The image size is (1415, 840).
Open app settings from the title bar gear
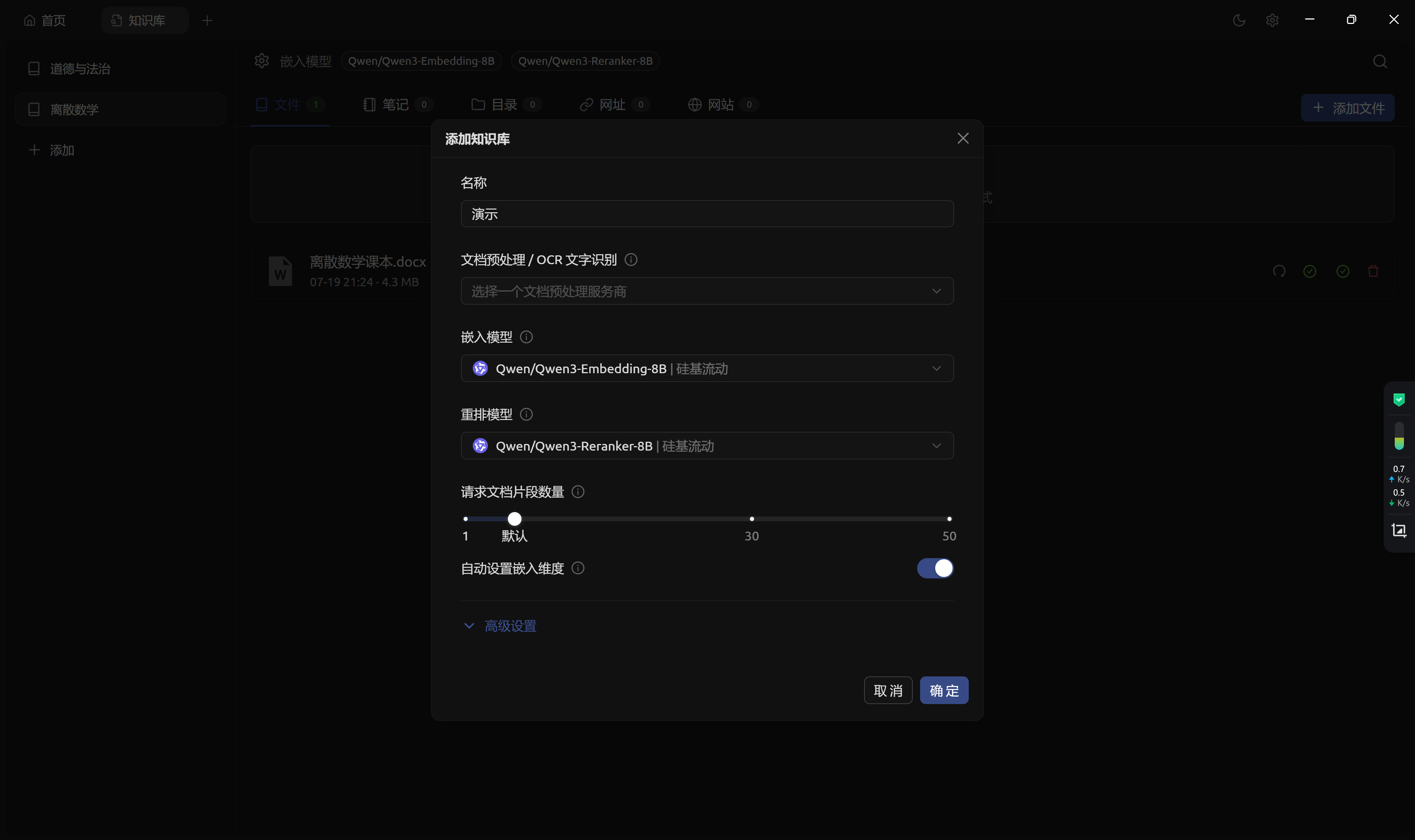click(x=1273, y=20)
